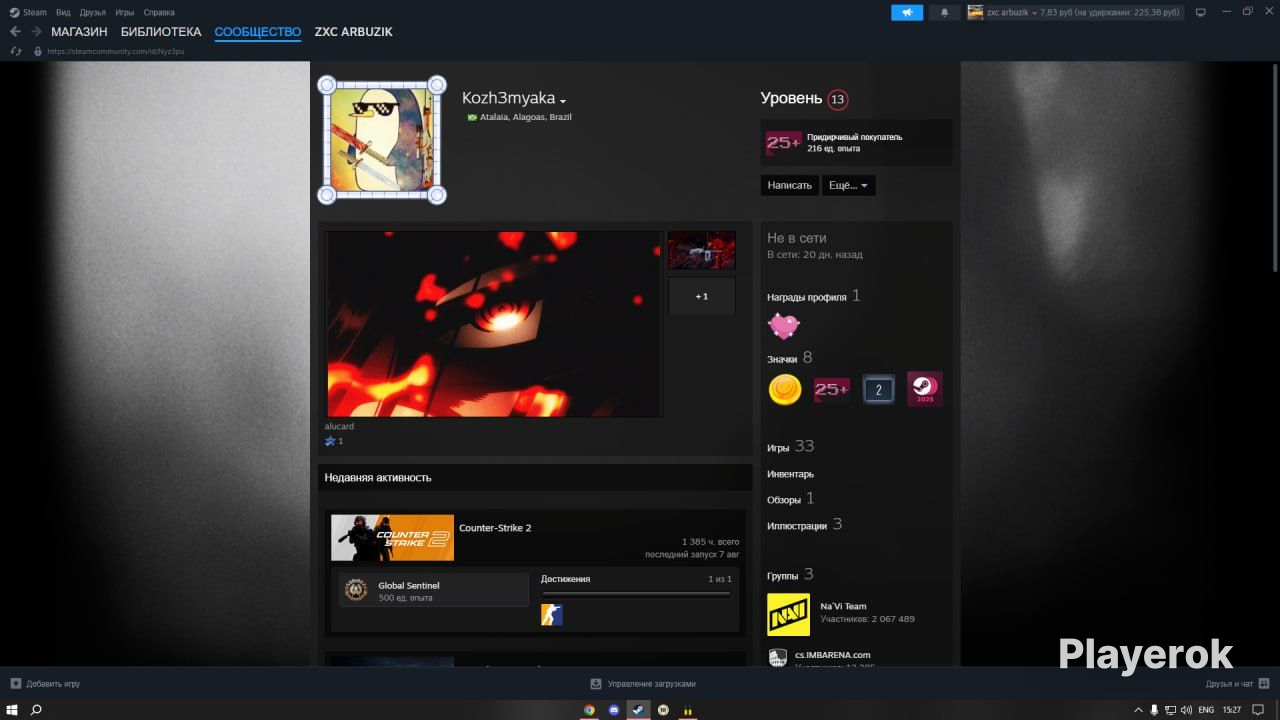This screenshot has width=1280, height=720.
Task: Open Управление загрузками downloads manager
Action: click(x=643, y=684)
